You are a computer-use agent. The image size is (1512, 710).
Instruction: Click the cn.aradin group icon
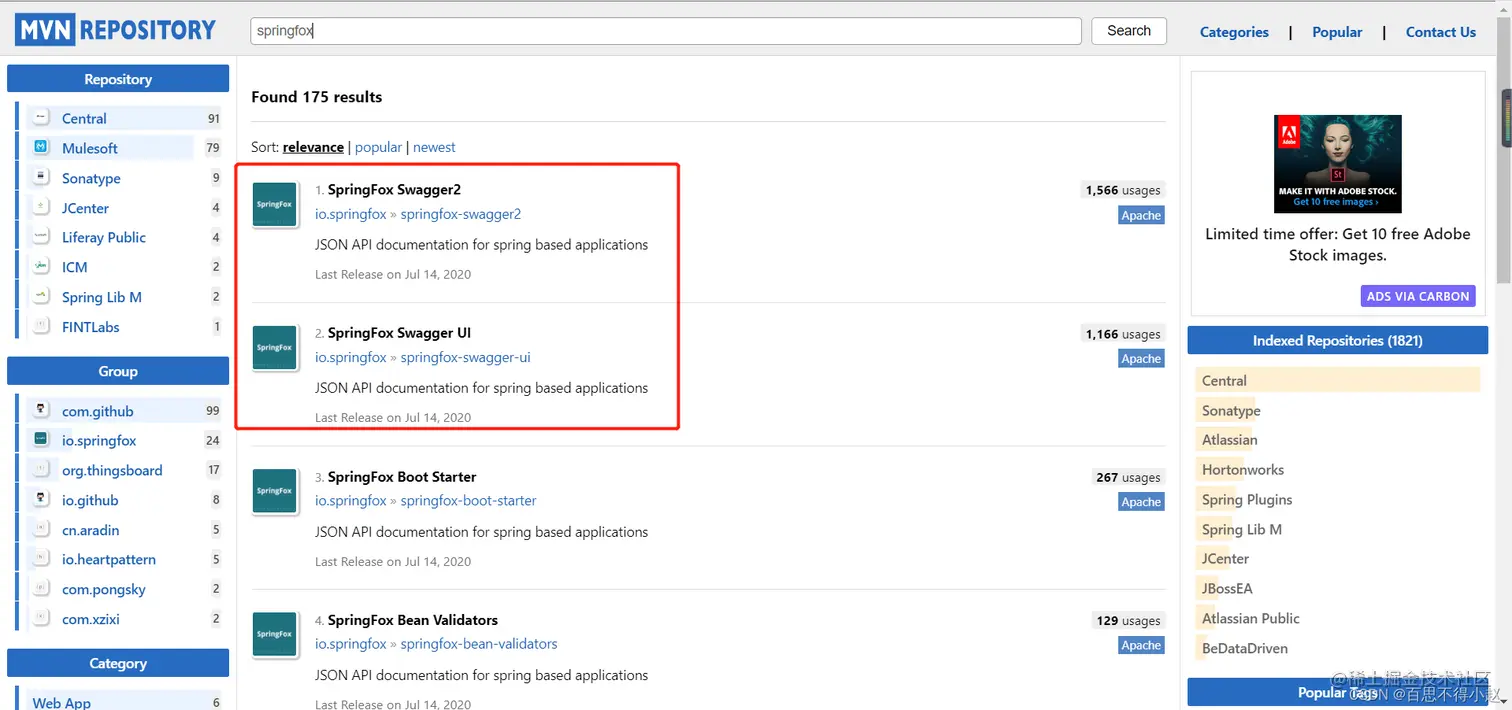pyautogui.click(x=41, y=530)
